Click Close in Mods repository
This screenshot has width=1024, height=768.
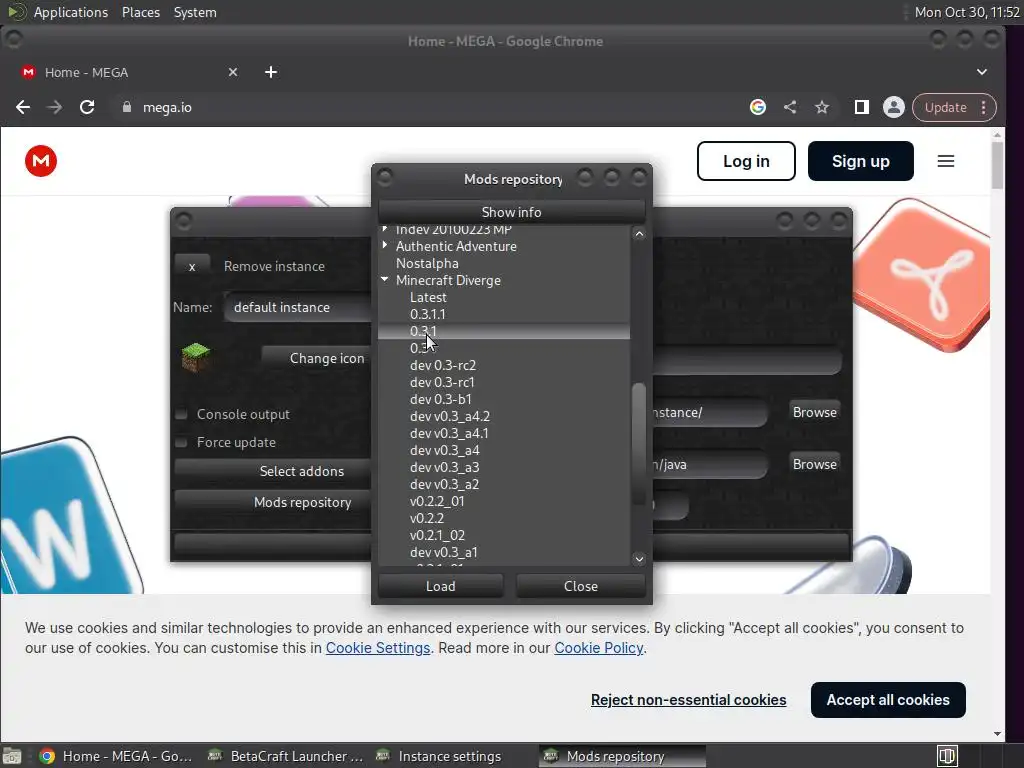pyautogui.click(x=581, y=586)
